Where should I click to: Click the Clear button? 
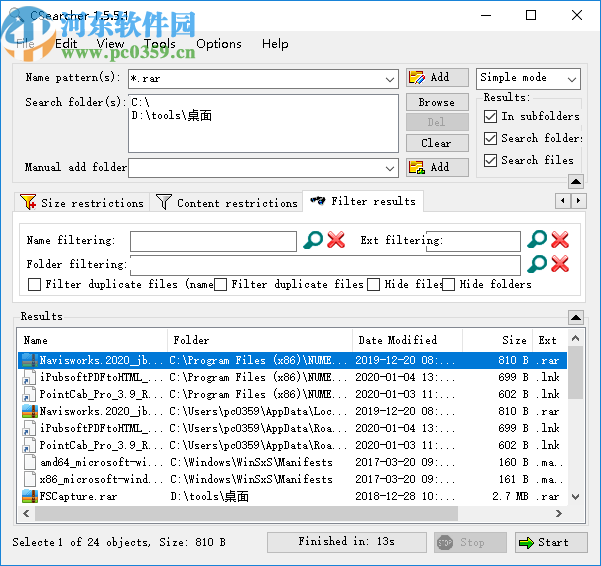coord(437,143)
